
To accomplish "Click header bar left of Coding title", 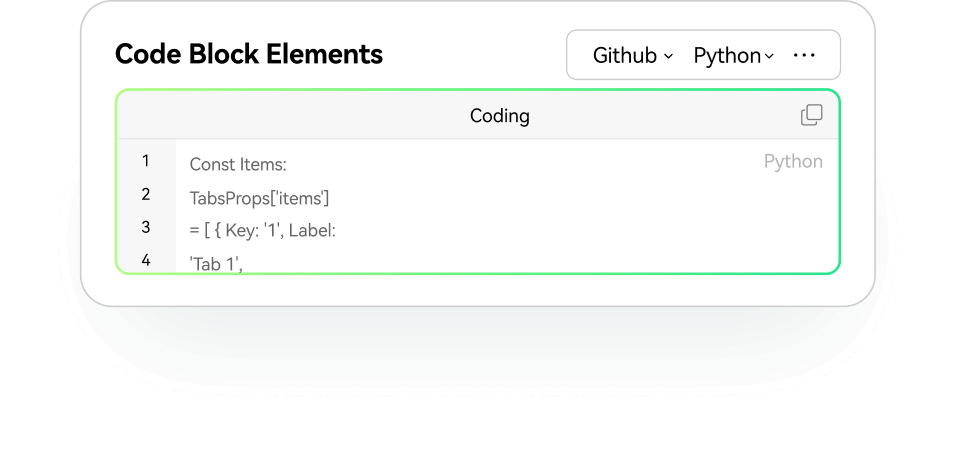I will point(300,116).
